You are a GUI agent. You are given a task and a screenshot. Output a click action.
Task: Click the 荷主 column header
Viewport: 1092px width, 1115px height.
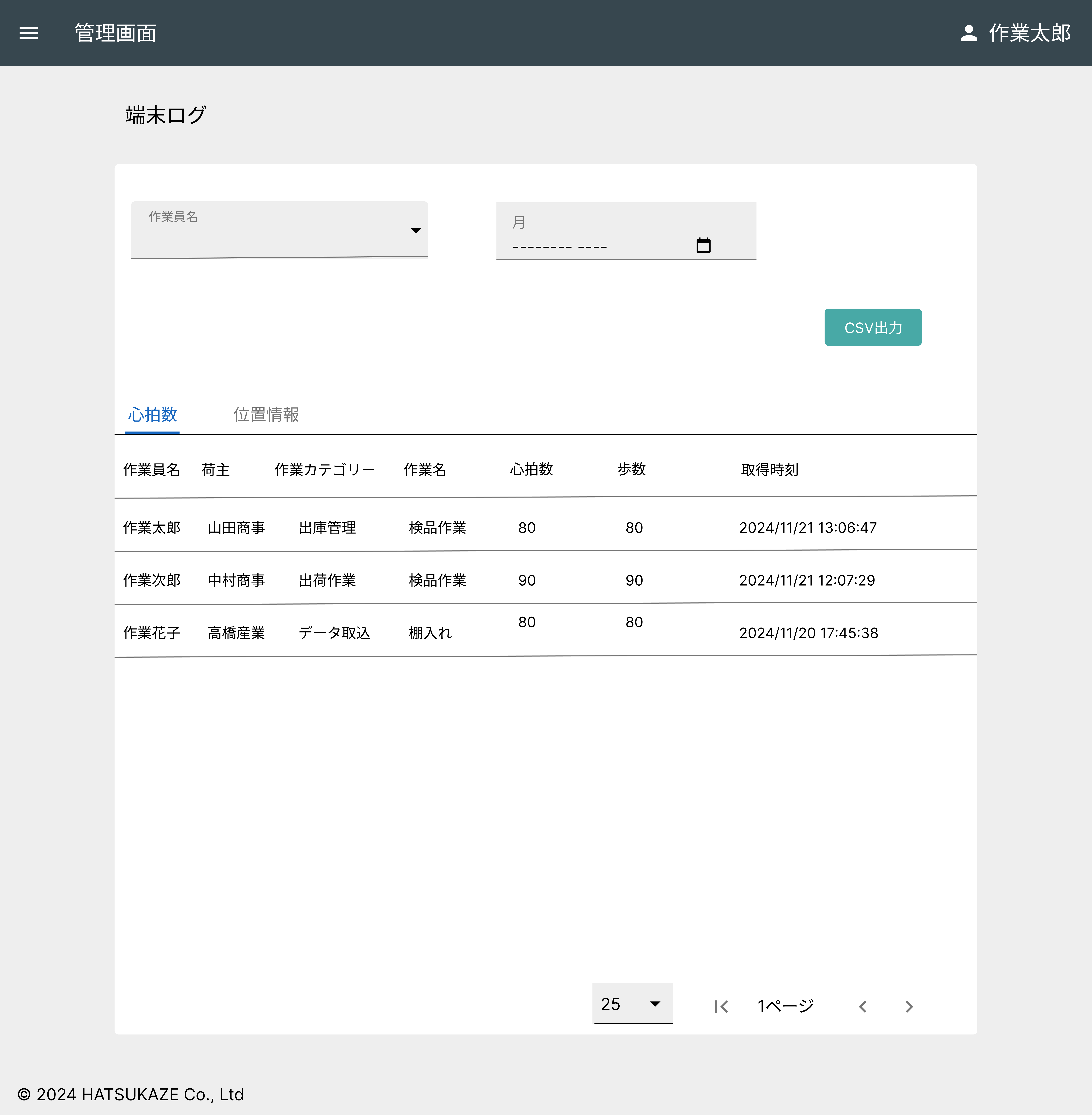pos(216,470)
